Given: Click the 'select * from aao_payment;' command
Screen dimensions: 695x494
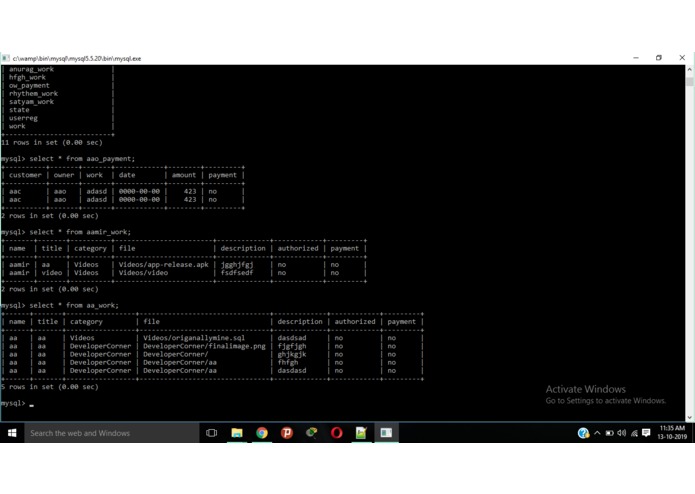Looking at the screenshot, I should [82, 159].
